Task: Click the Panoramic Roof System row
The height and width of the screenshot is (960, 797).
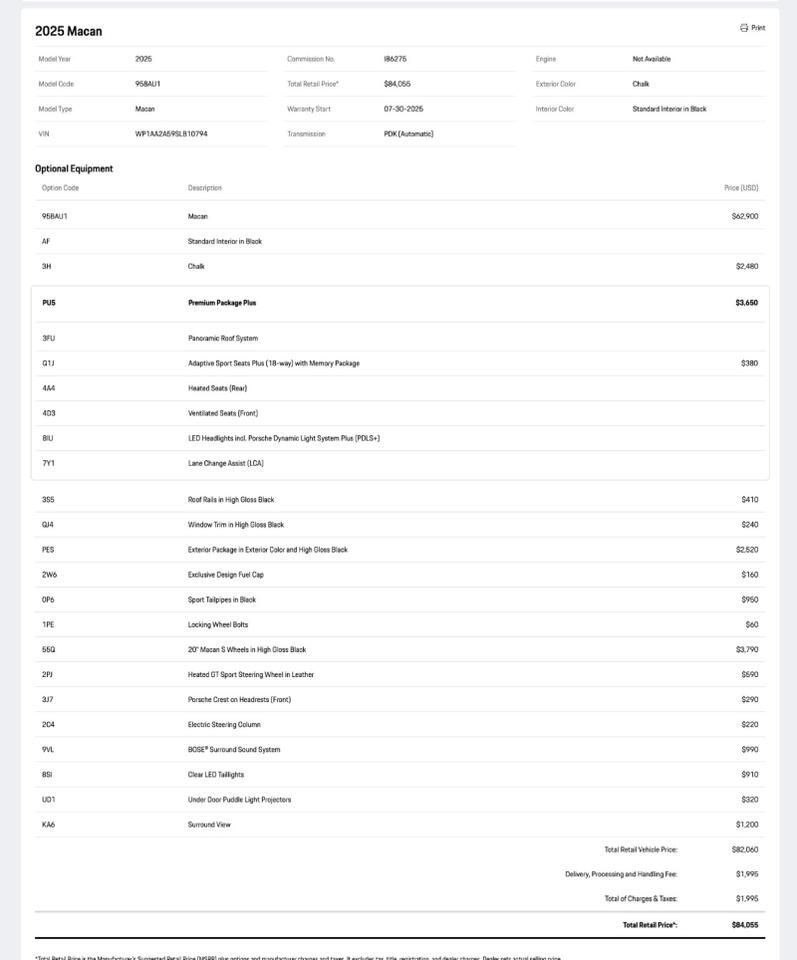Action: coord(223,339)
